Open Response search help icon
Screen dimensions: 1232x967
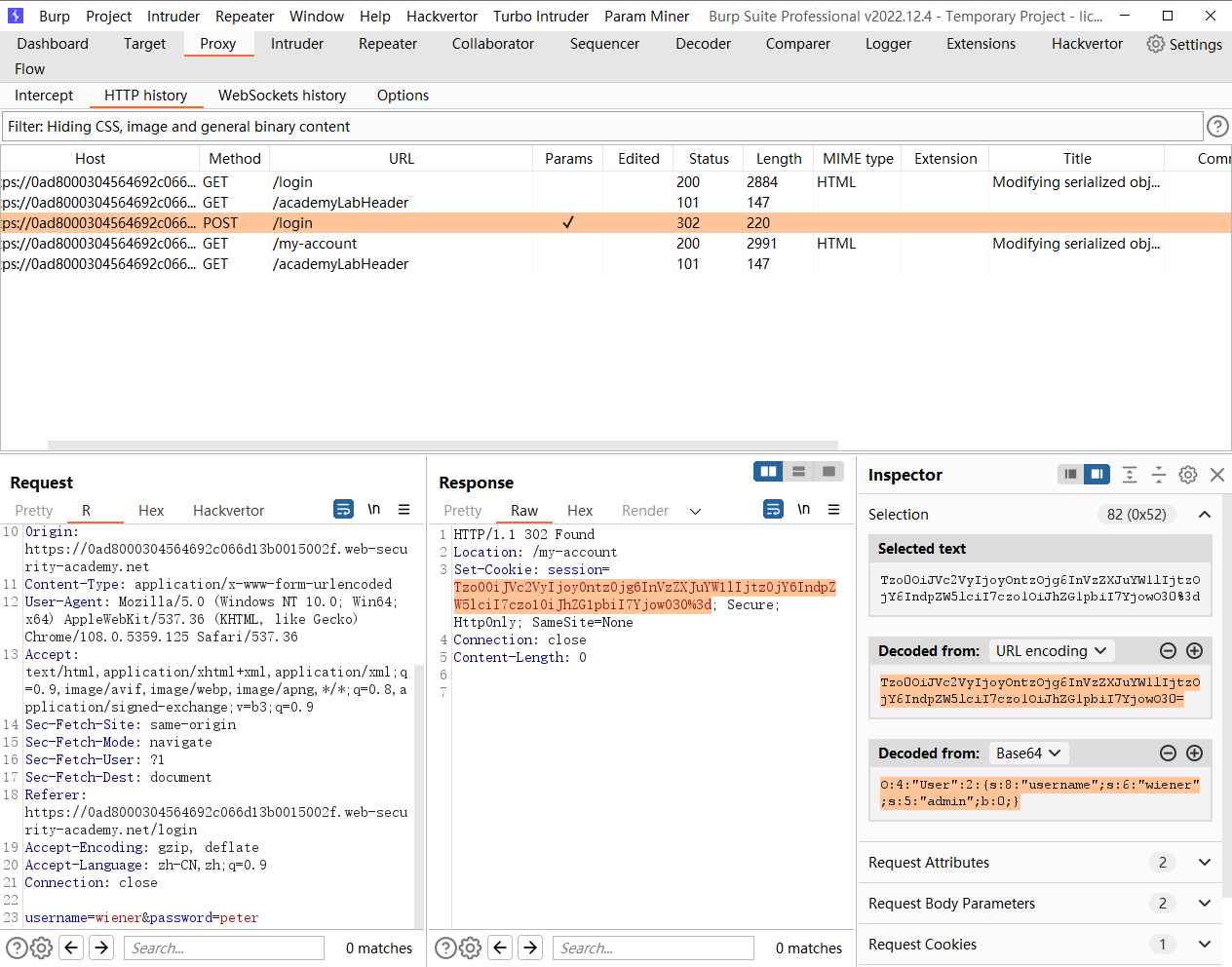point(444,948)
